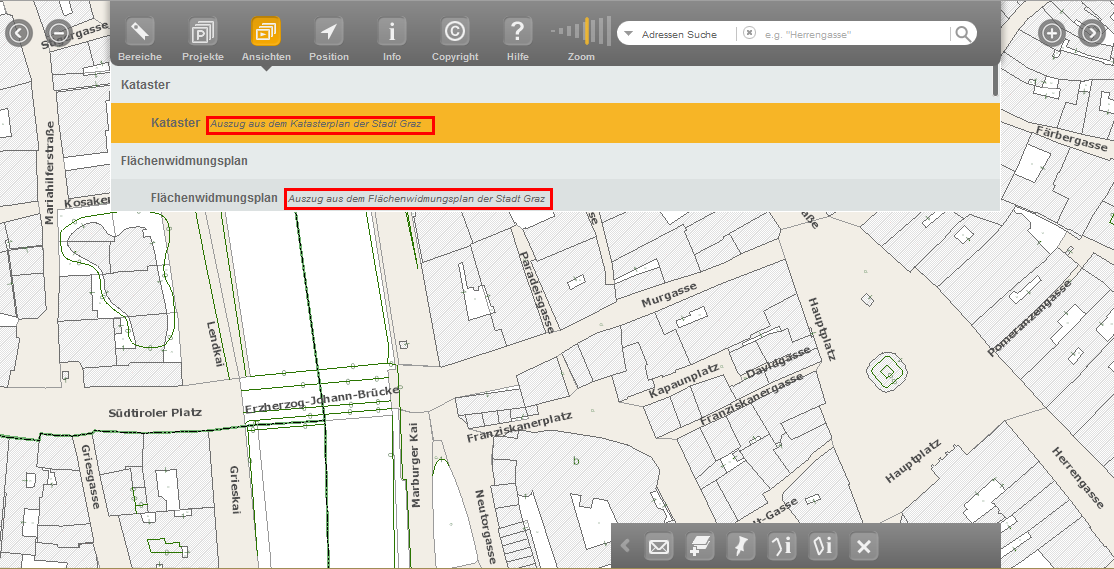Zoom out with the minus button
The width and height of the screenshot is (1114, 569).
click(60, 33)
